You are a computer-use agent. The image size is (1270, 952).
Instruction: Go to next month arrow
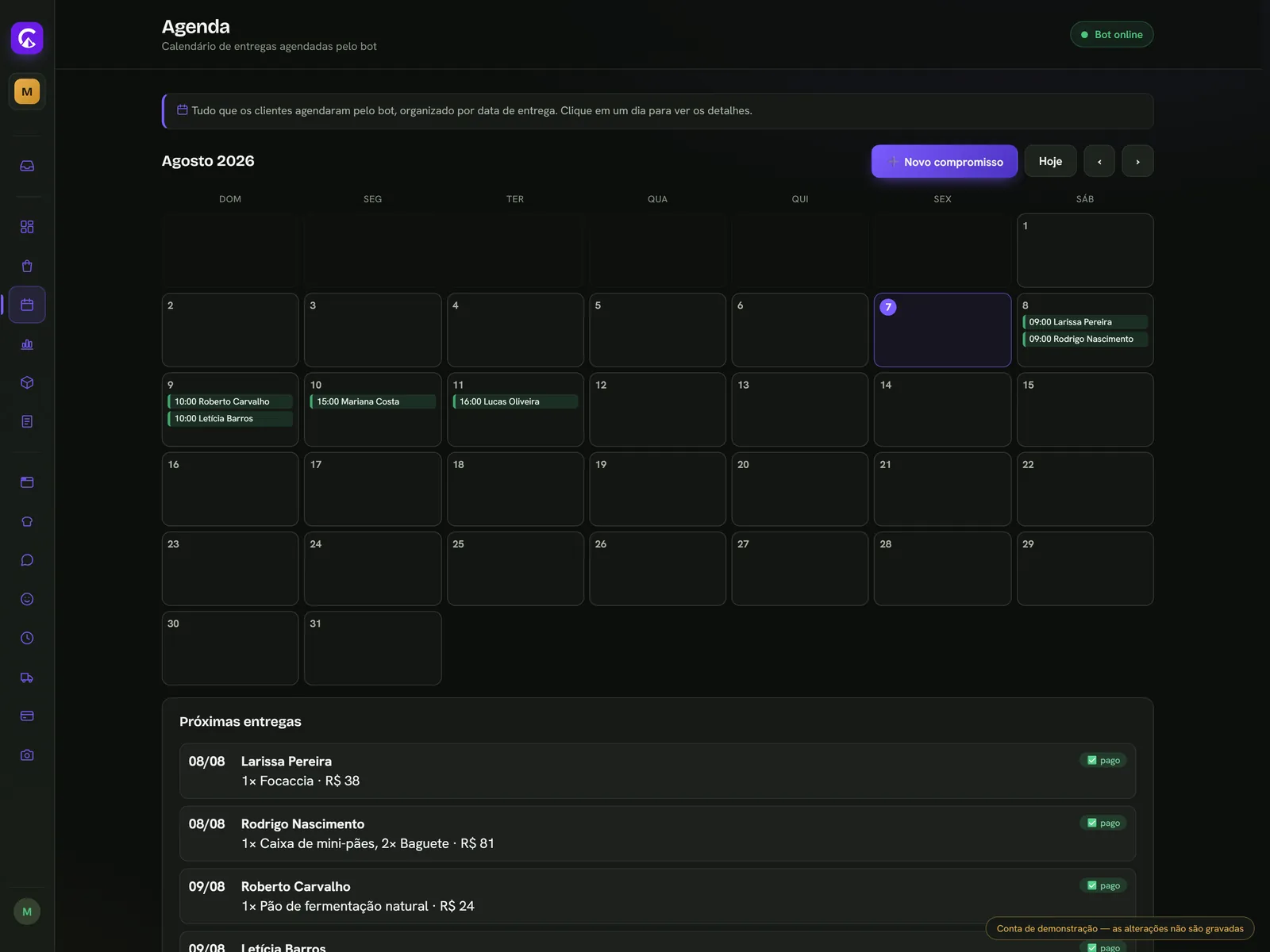pyautogui.click(x=1137, y=161)
